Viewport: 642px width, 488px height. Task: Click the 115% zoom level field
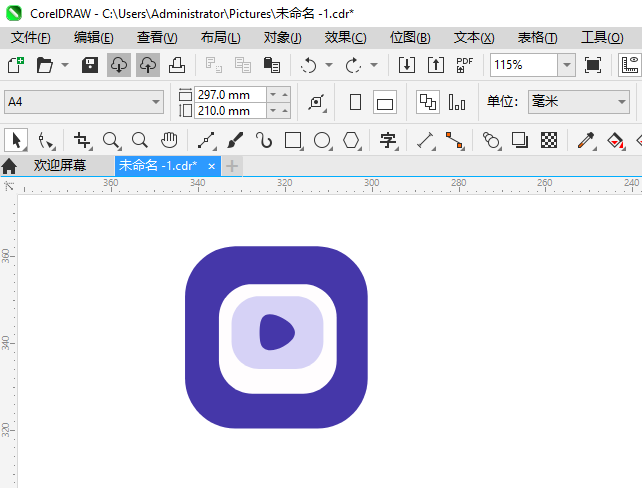pyautogui.click(x=524, y=65)
